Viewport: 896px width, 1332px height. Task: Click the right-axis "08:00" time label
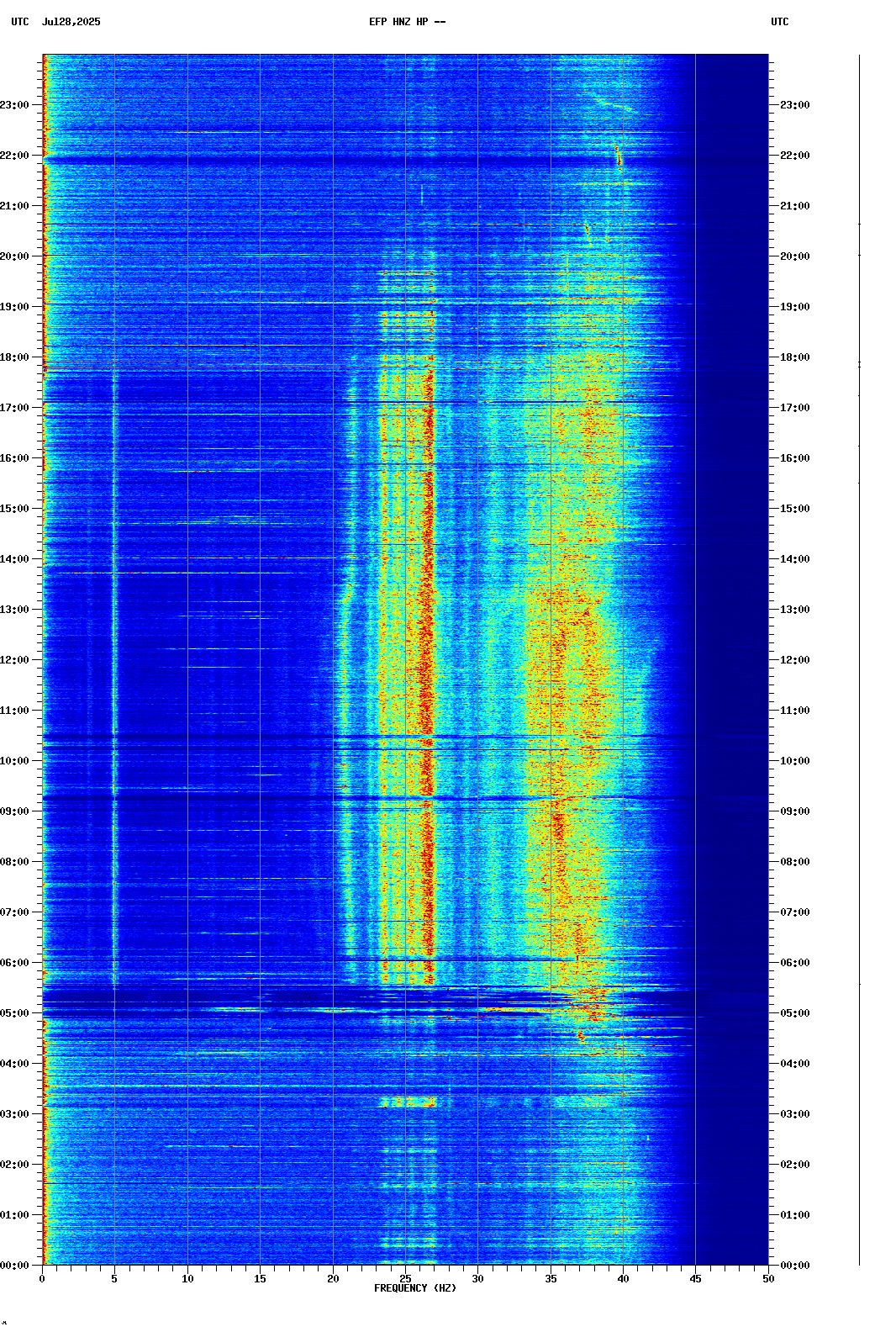(795, 862)
